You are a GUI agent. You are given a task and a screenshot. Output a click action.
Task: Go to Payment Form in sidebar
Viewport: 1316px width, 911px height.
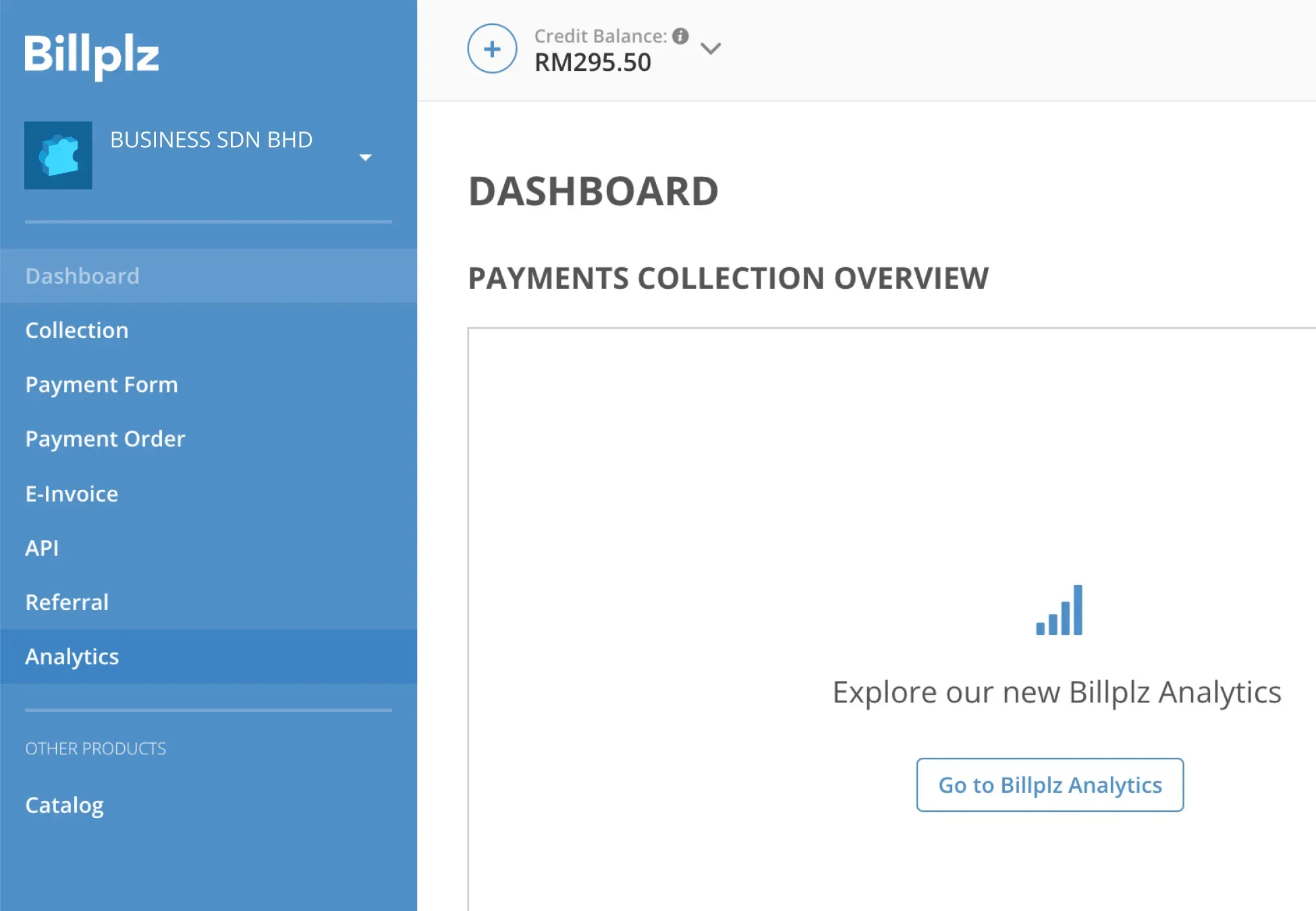[x=209, y=385]
